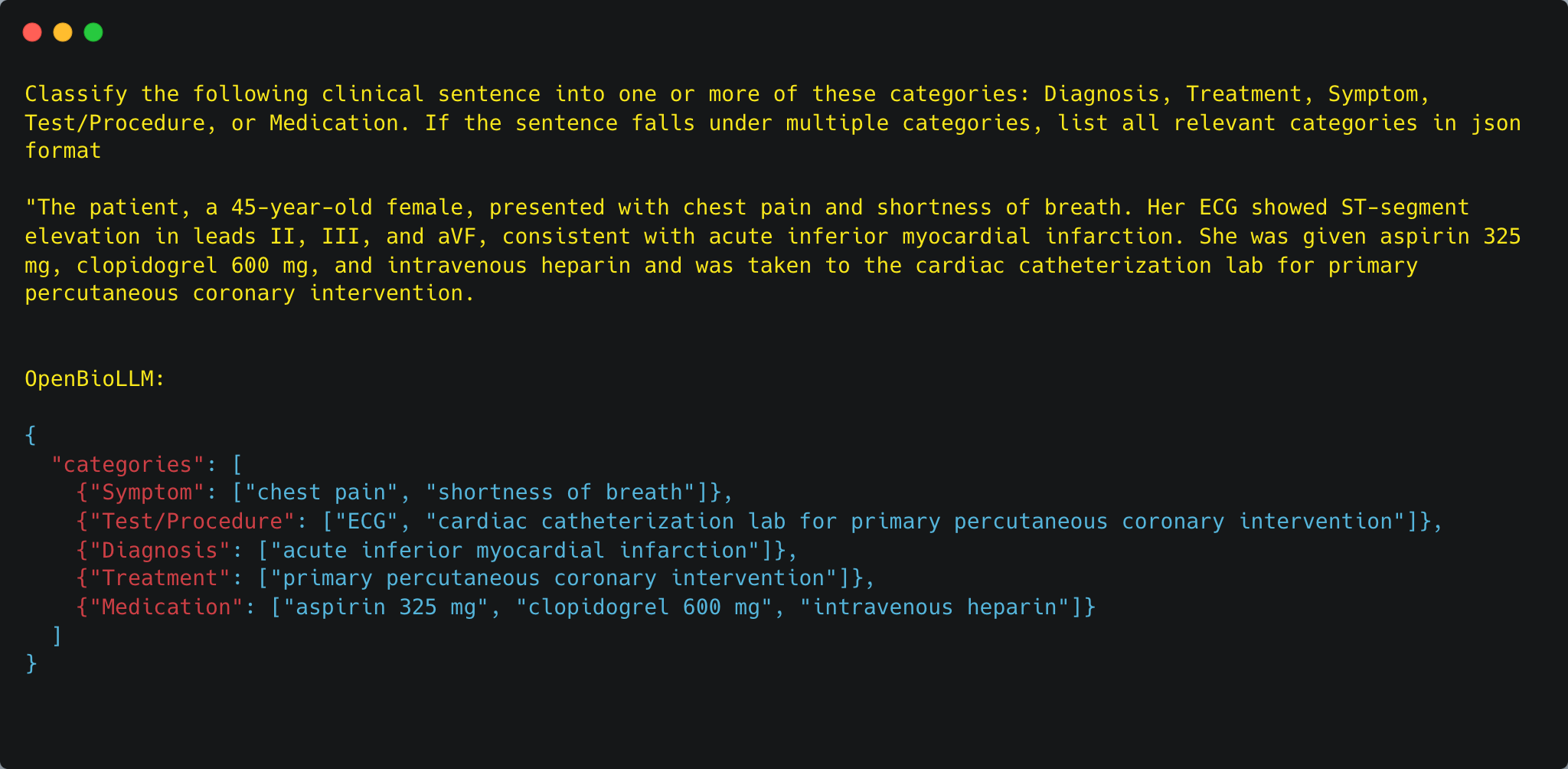Click the "OpenBioLLM:" label
Image resolution: width=1568 pixels, height=769 pixels.
pyautogui.click(x=94, y=379)
